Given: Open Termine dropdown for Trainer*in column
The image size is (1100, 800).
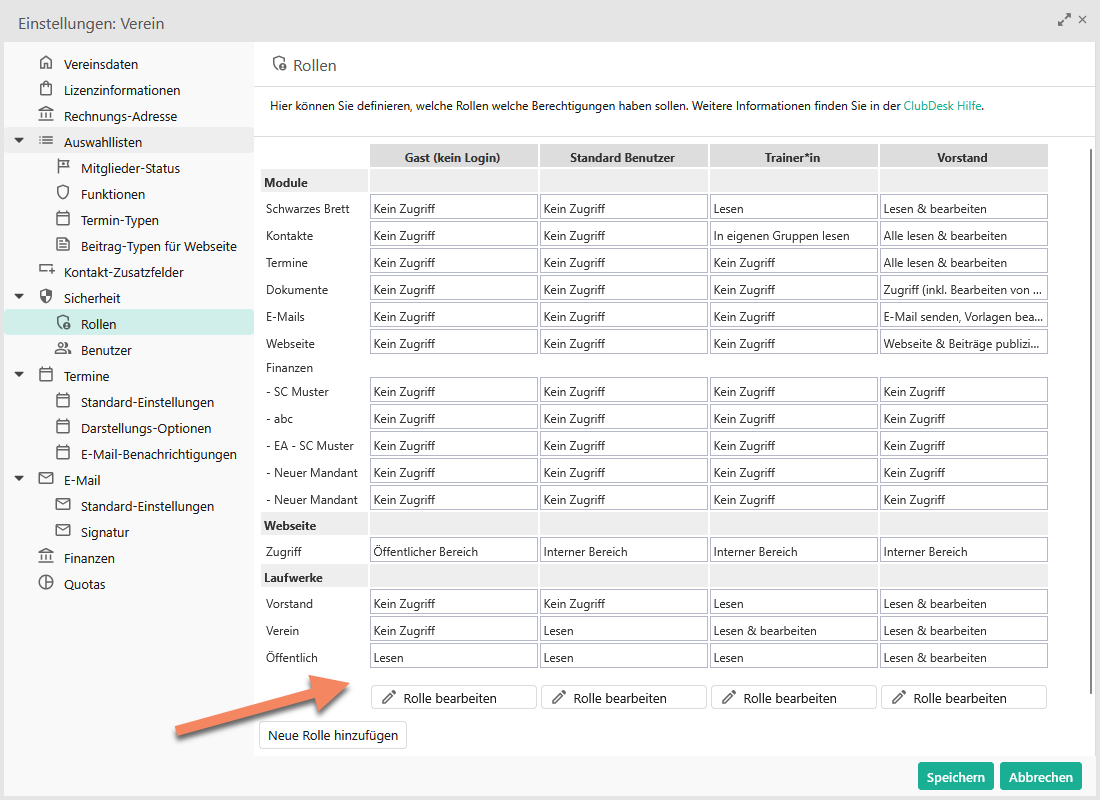Looking at the screenshot, I should coord(793,262).
